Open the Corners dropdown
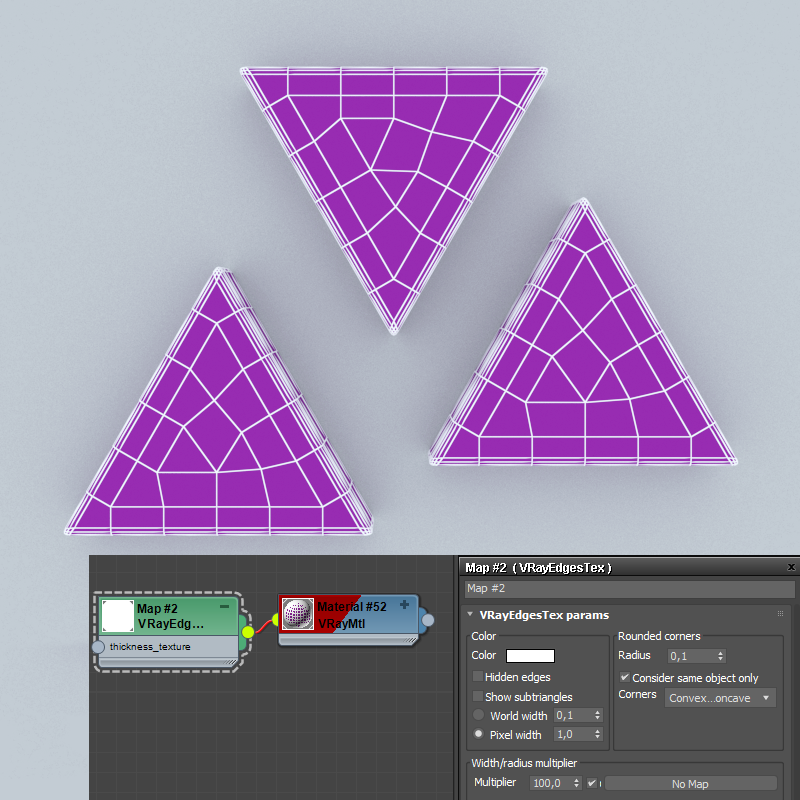Image resolution: width=800 pixels, height=800 pixels. [x=720, y=698]
